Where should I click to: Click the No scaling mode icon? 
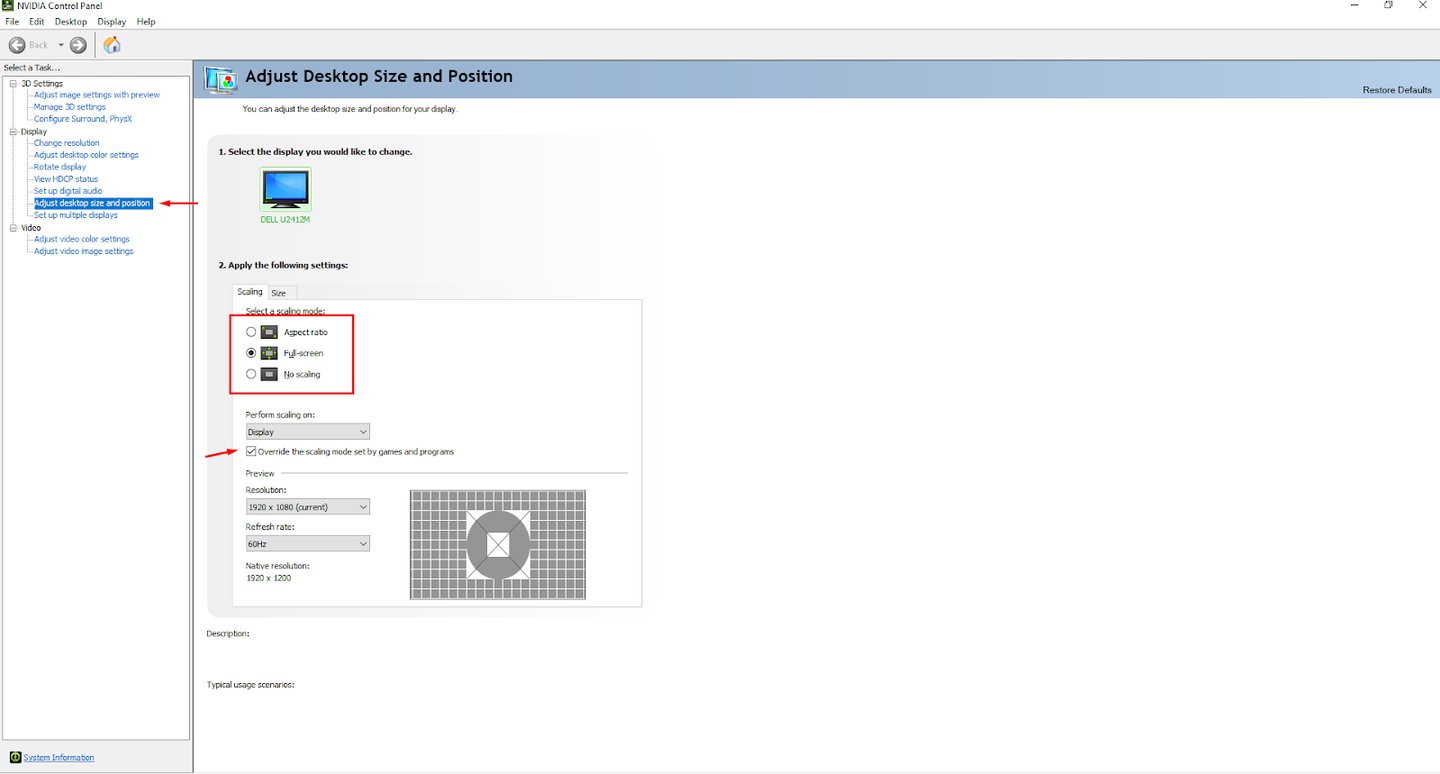[268, 373]
